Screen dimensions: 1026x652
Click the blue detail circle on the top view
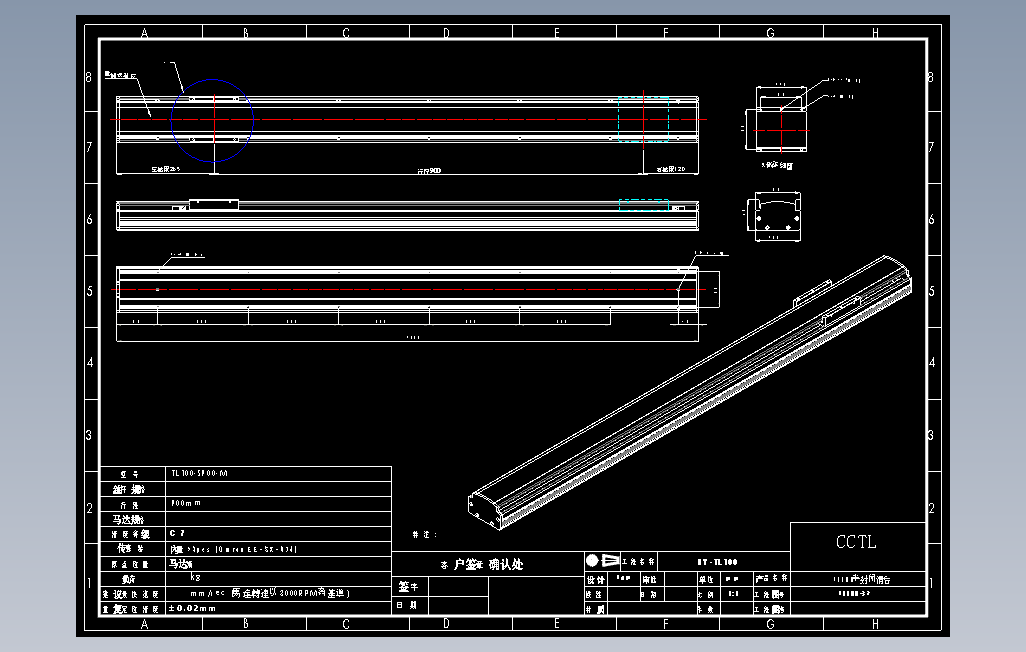(x=212, y=120)
